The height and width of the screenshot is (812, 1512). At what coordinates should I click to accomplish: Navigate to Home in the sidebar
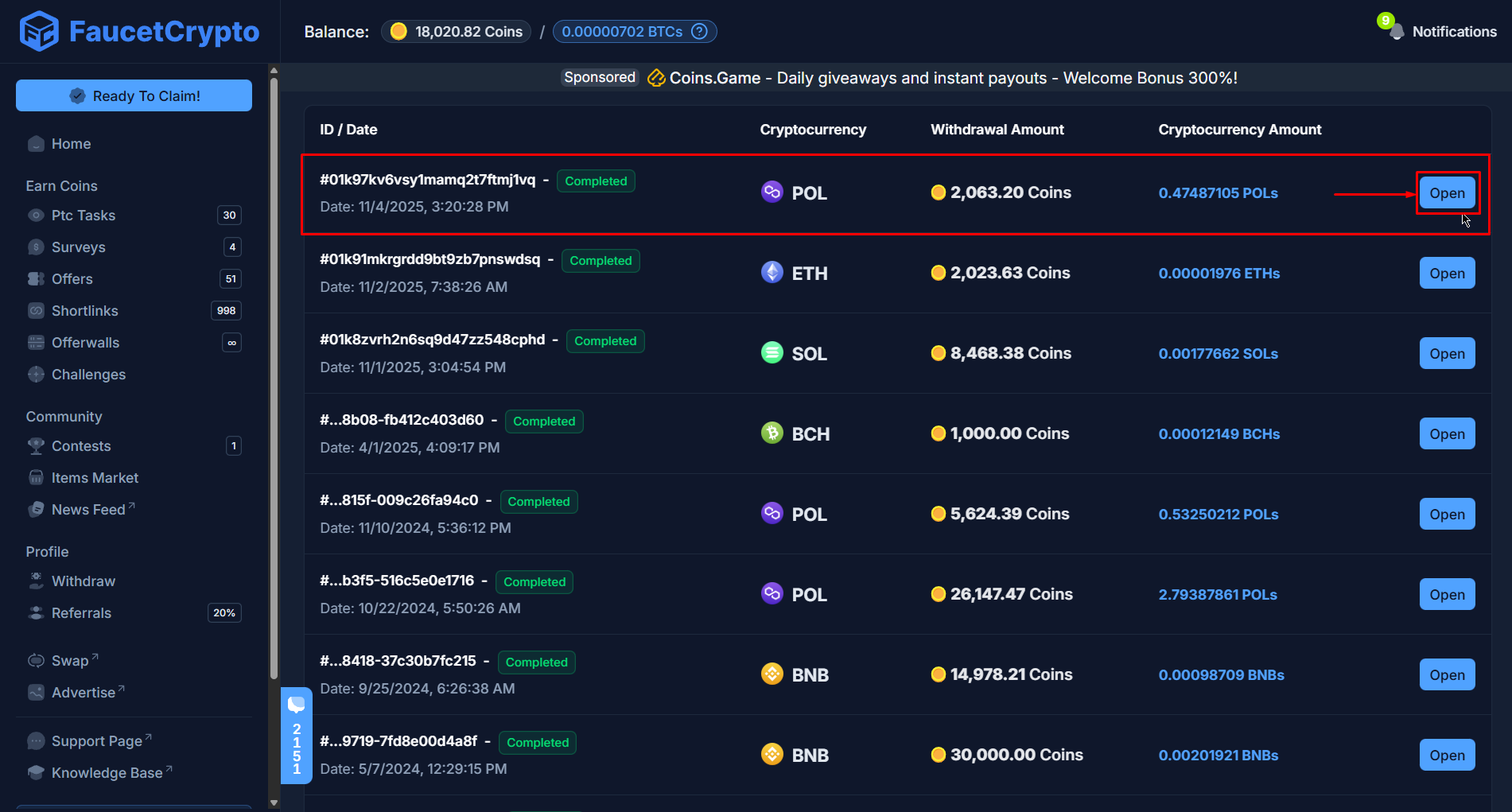click(70, 143)
